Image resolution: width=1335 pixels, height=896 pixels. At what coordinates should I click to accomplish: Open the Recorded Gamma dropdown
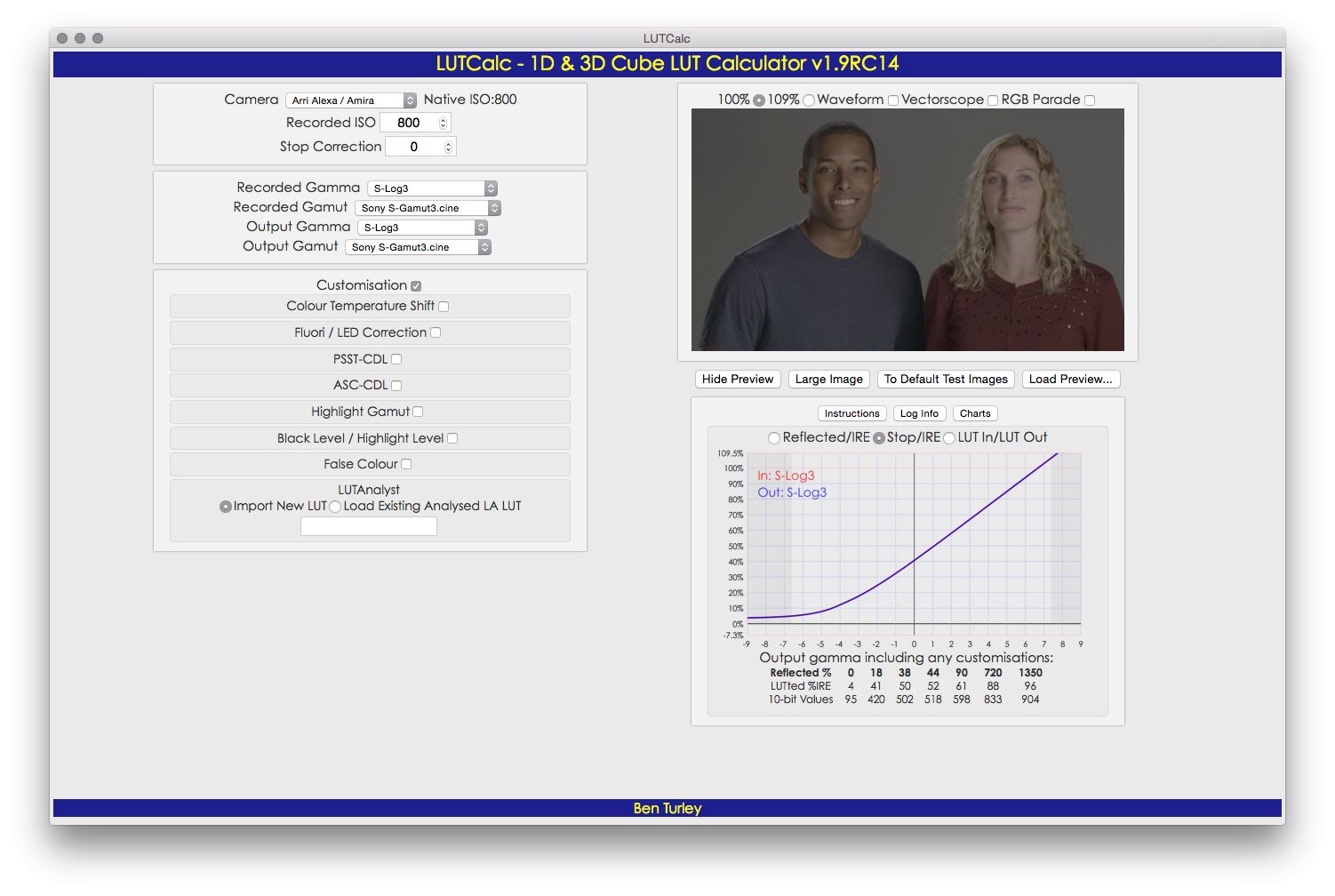(x=432, y=188)
